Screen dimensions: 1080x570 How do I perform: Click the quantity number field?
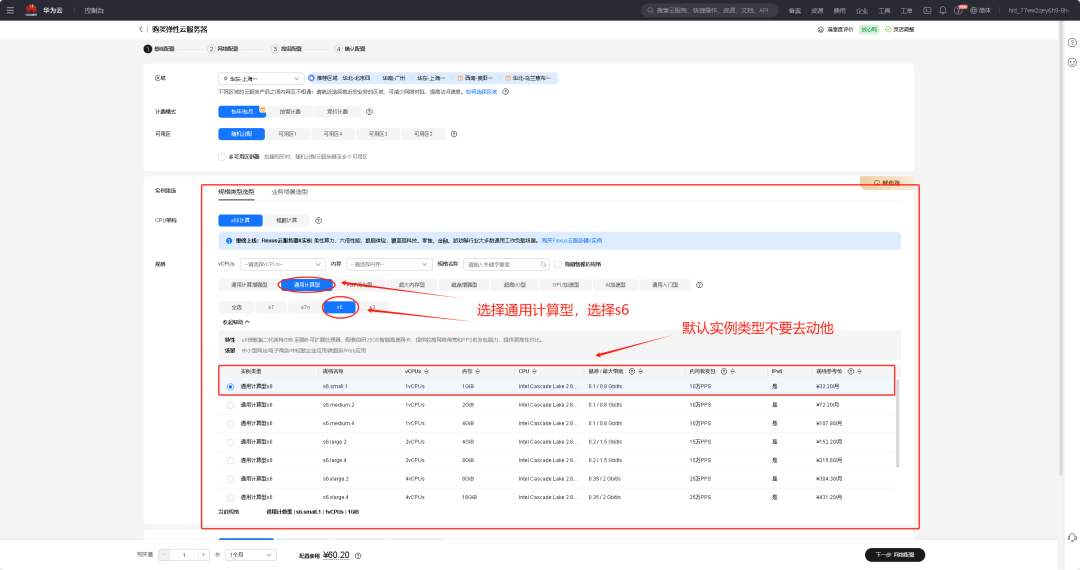point(184,555)
